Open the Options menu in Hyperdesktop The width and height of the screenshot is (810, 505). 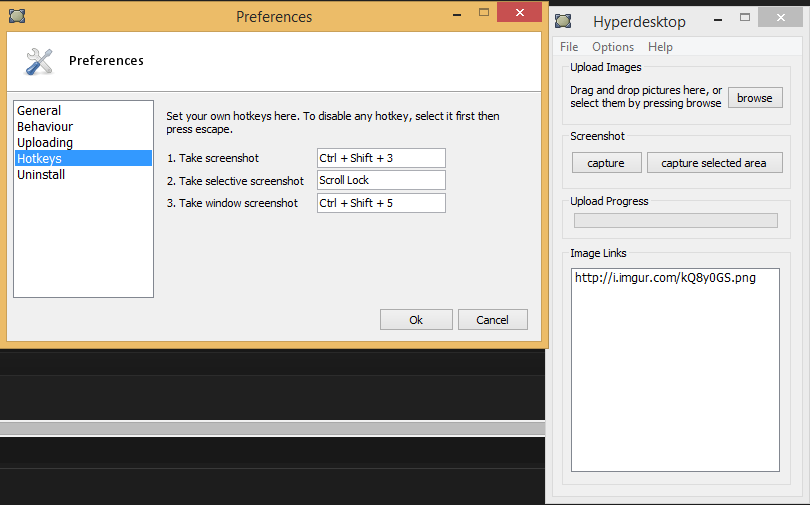(x=613, y=47)
